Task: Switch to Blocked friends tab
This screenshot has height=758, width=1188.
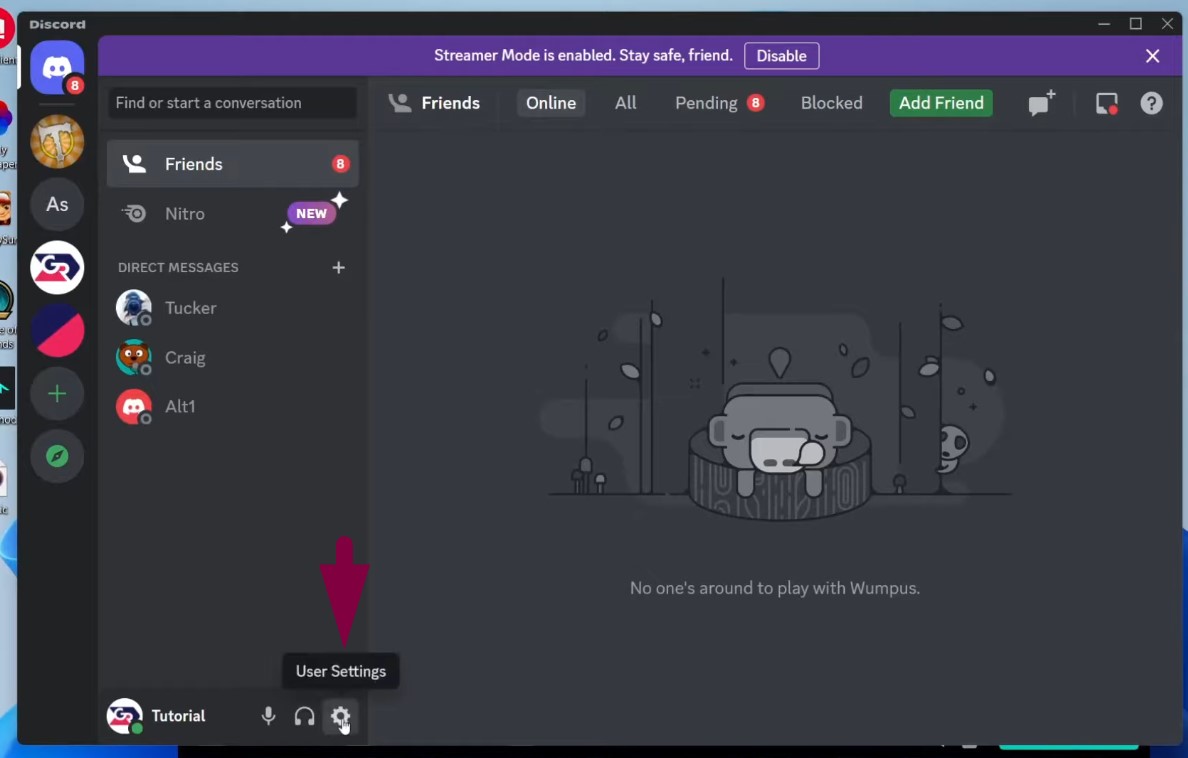Action: 831,103
